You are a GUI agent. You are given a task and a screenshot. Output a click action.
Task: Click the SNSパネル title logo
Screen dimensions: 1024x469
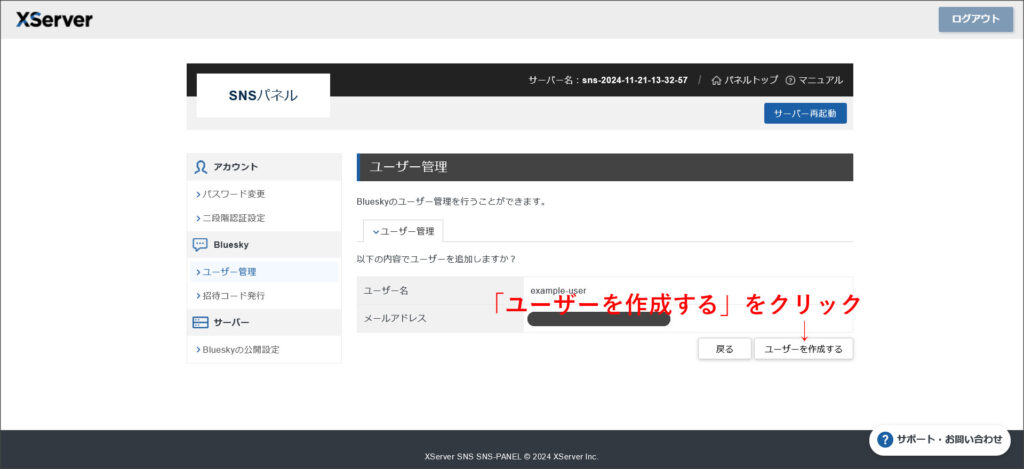pos(263,95)
